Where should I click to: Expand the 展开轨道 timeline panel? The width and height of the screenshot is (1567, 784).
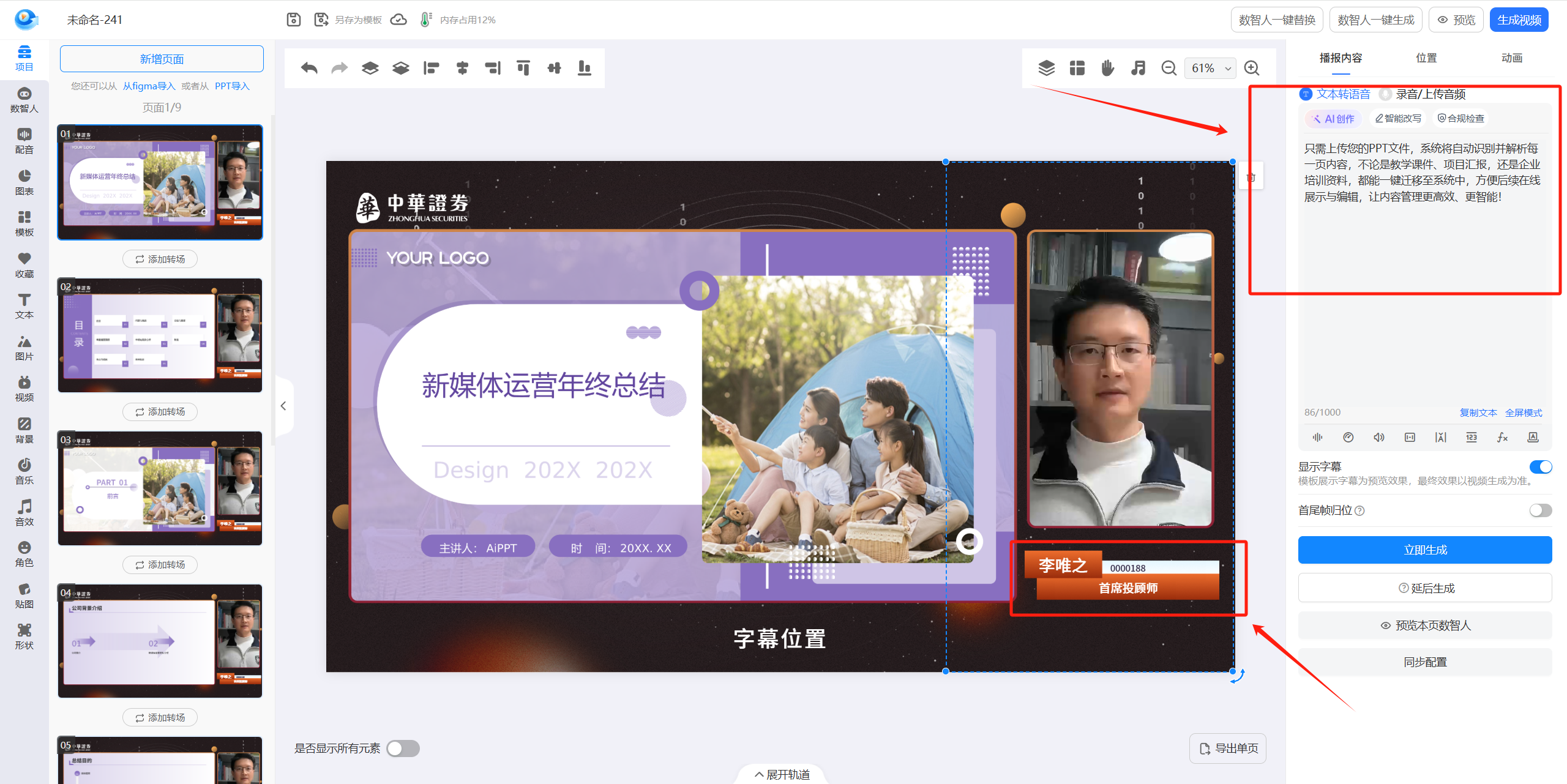coord(782,774)
